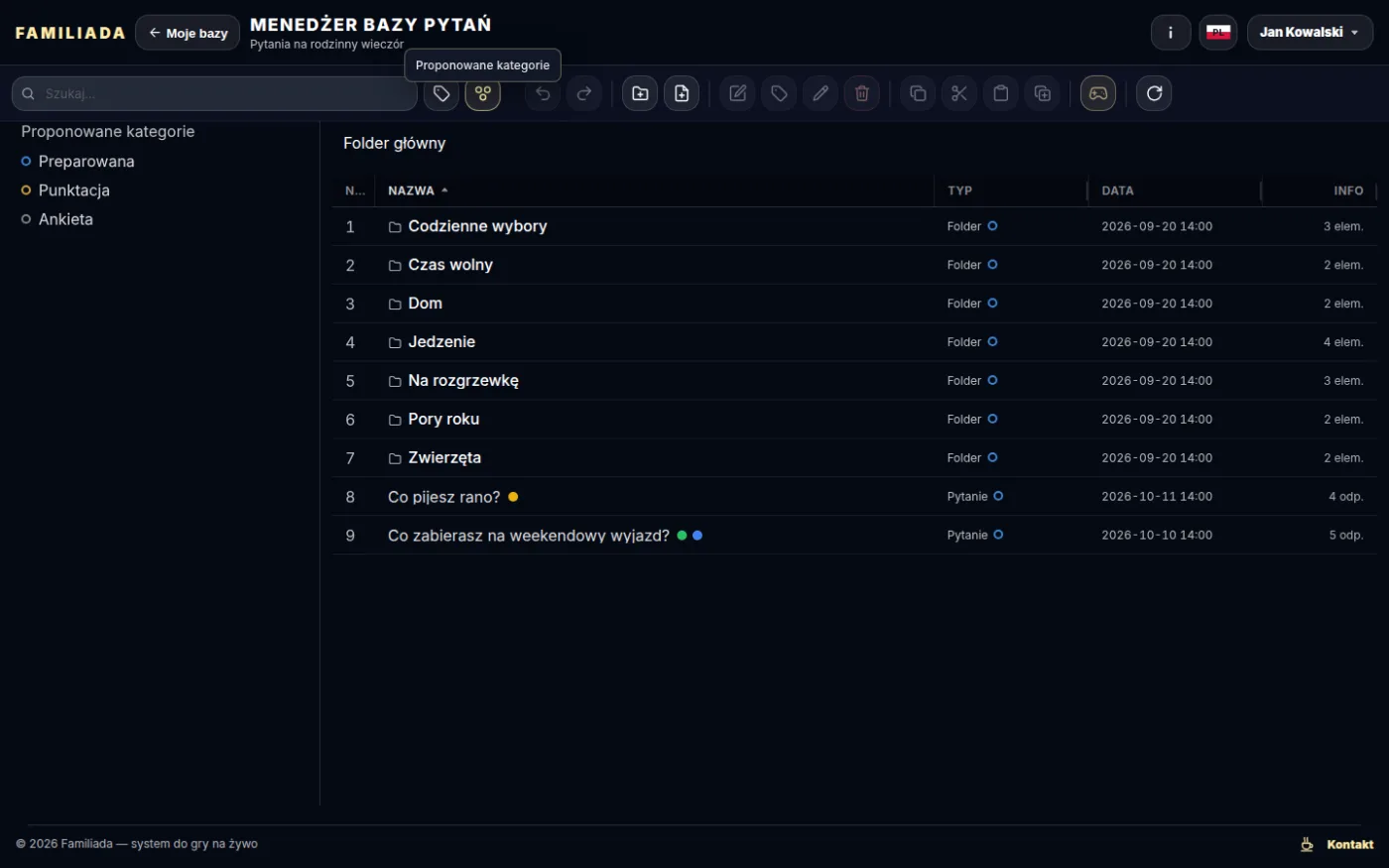Go back via Moje bazy button
This screenshot has width=1389, height=868.
click(x=188, y=33)
